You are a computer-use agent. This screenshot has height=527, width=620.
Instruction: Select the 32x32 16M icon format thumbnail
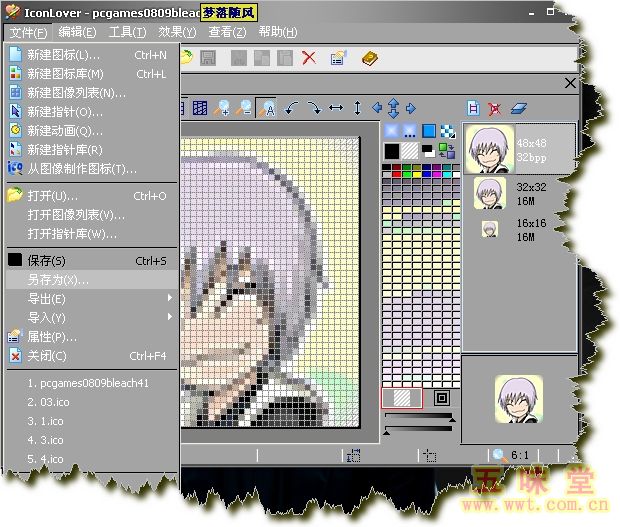(489, 192)
